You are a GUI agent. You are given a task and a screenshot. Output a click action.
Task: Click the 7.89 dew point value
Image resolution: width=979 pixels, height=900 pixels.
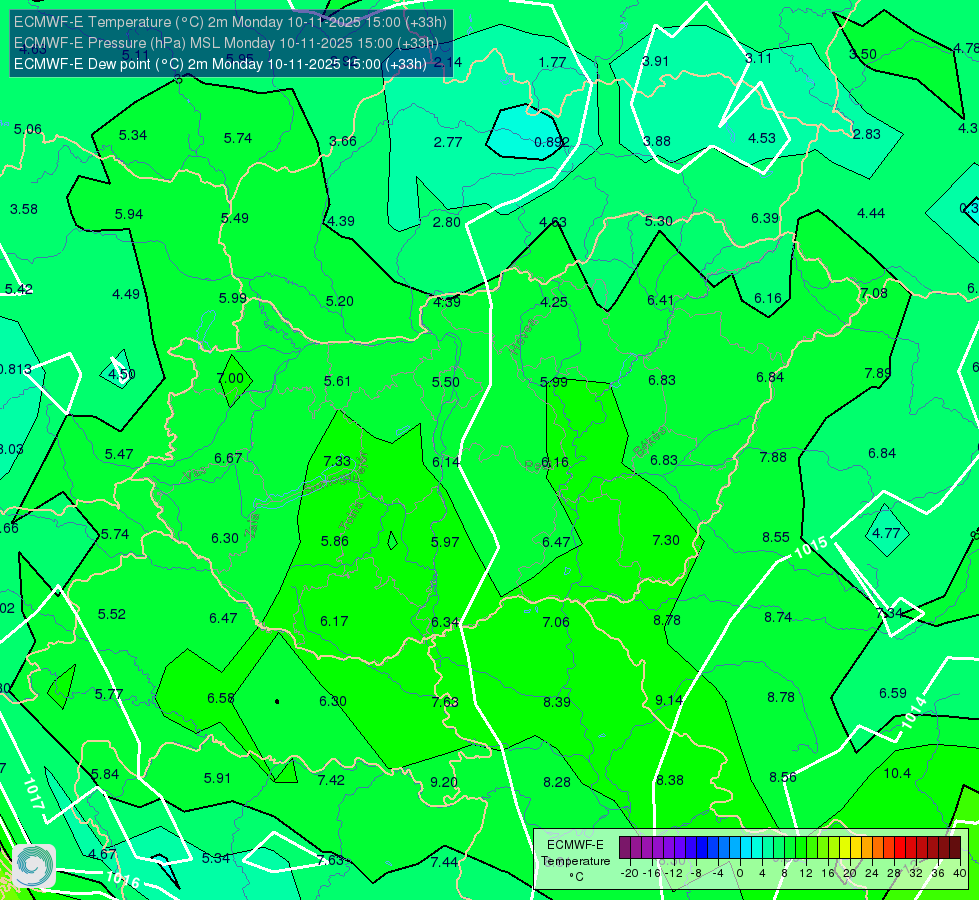[x=878, y=373]
